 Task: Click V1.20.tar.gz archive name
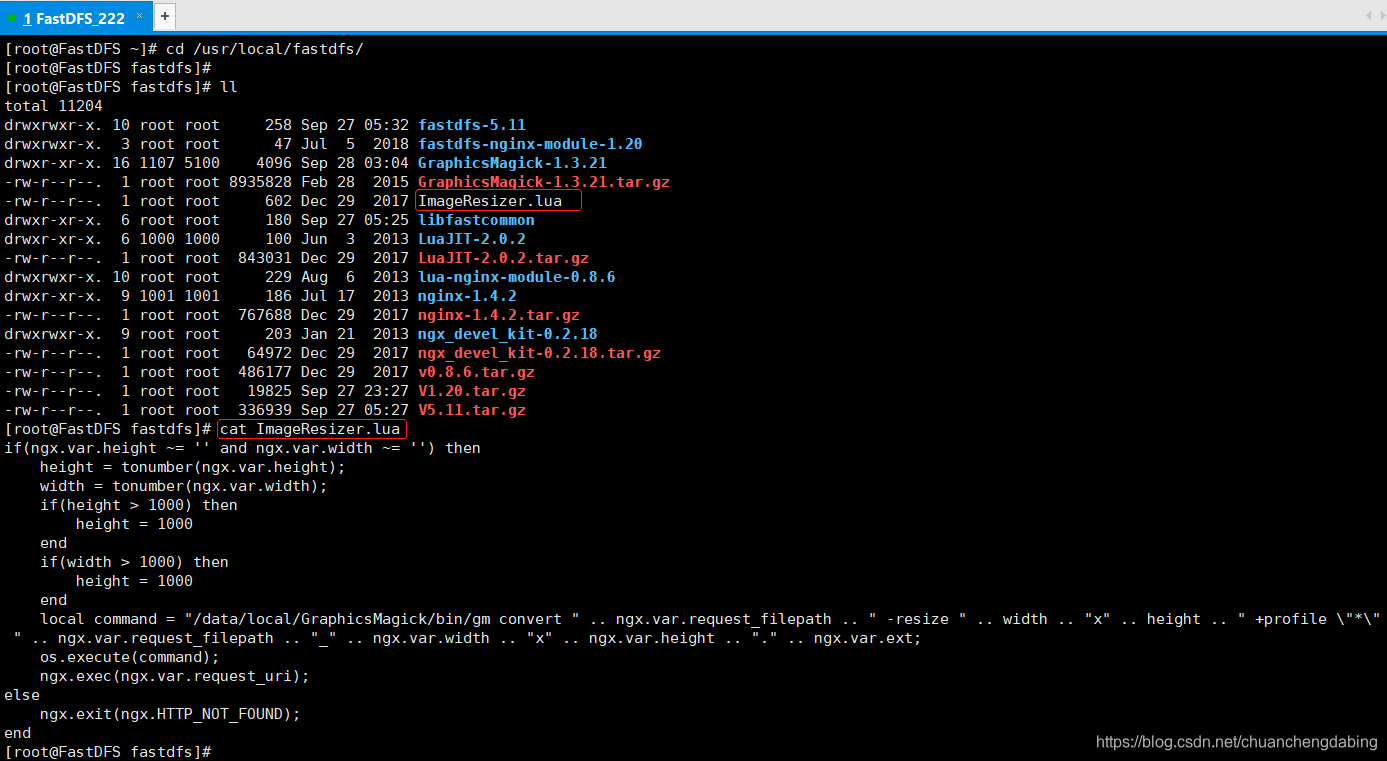coord(472,391)
